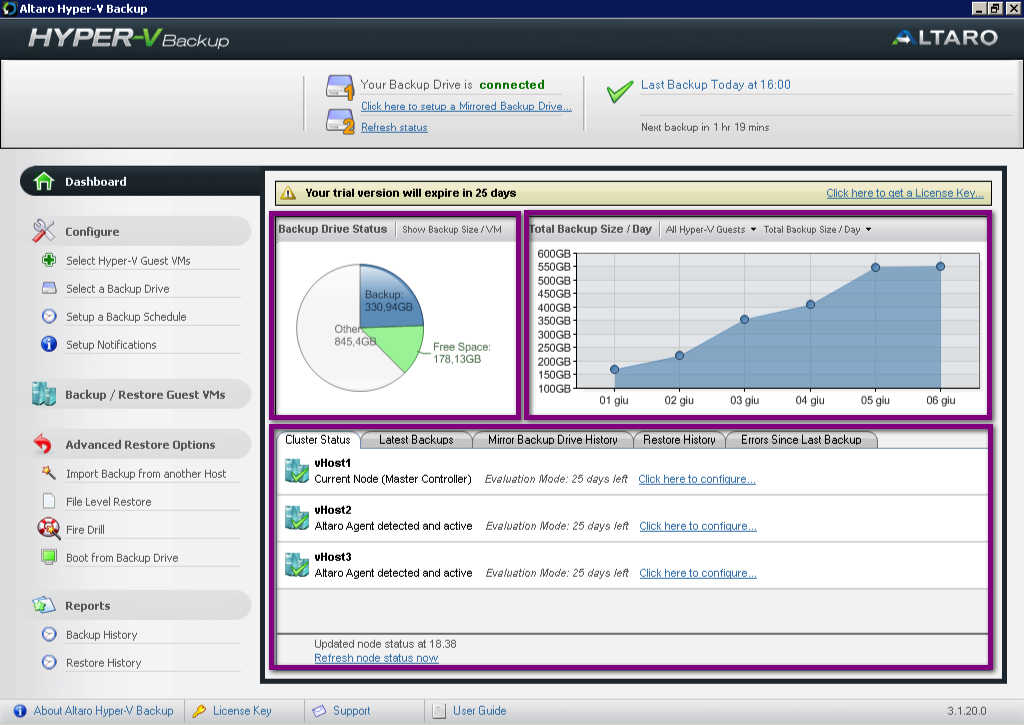Screen dimensions: 1024x725
Task: Click here to get a License Key link
Action: [x=904, y=193]
